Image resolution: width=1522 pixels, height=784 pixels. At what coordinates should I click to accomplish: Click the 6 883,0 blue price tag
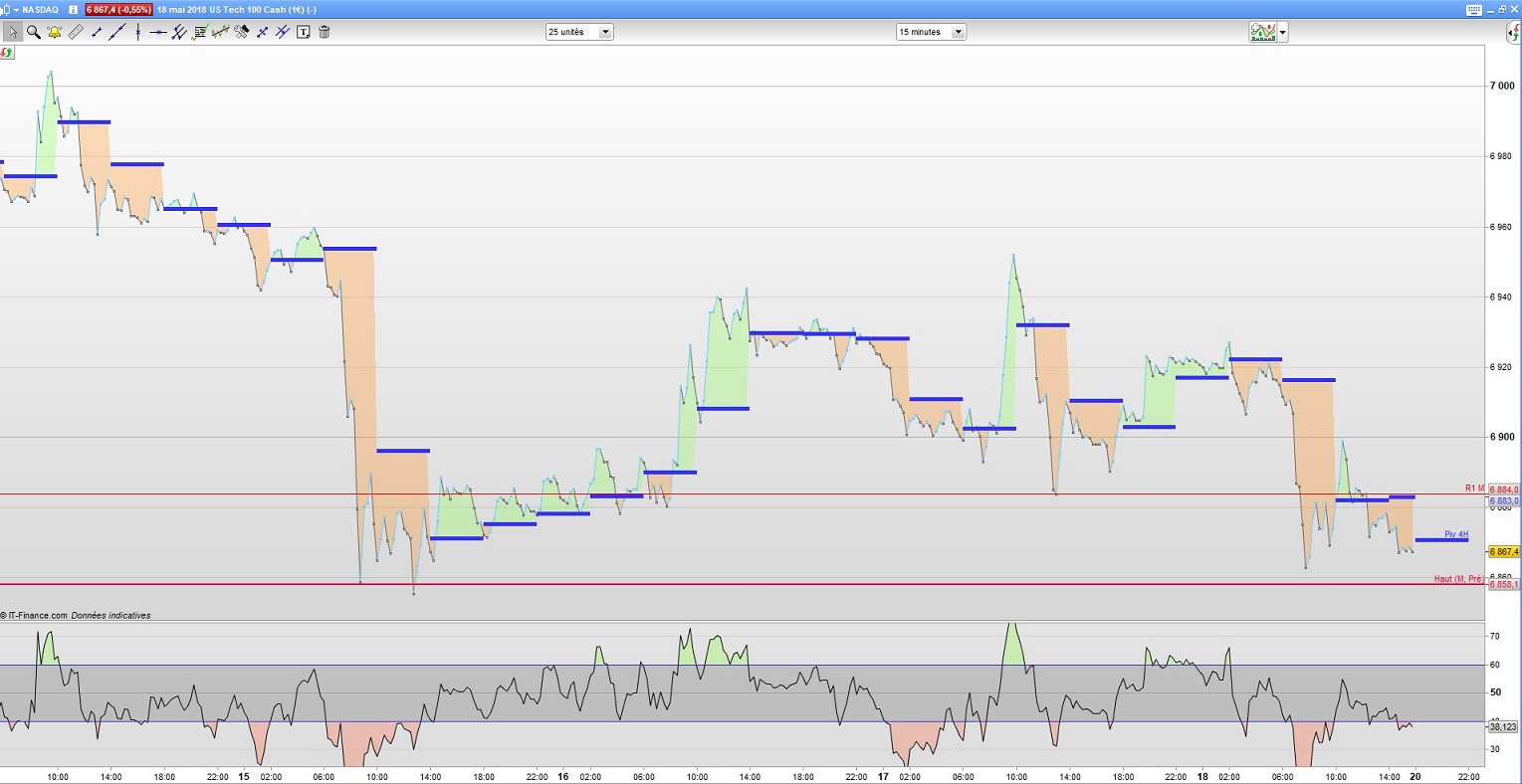1504,501
